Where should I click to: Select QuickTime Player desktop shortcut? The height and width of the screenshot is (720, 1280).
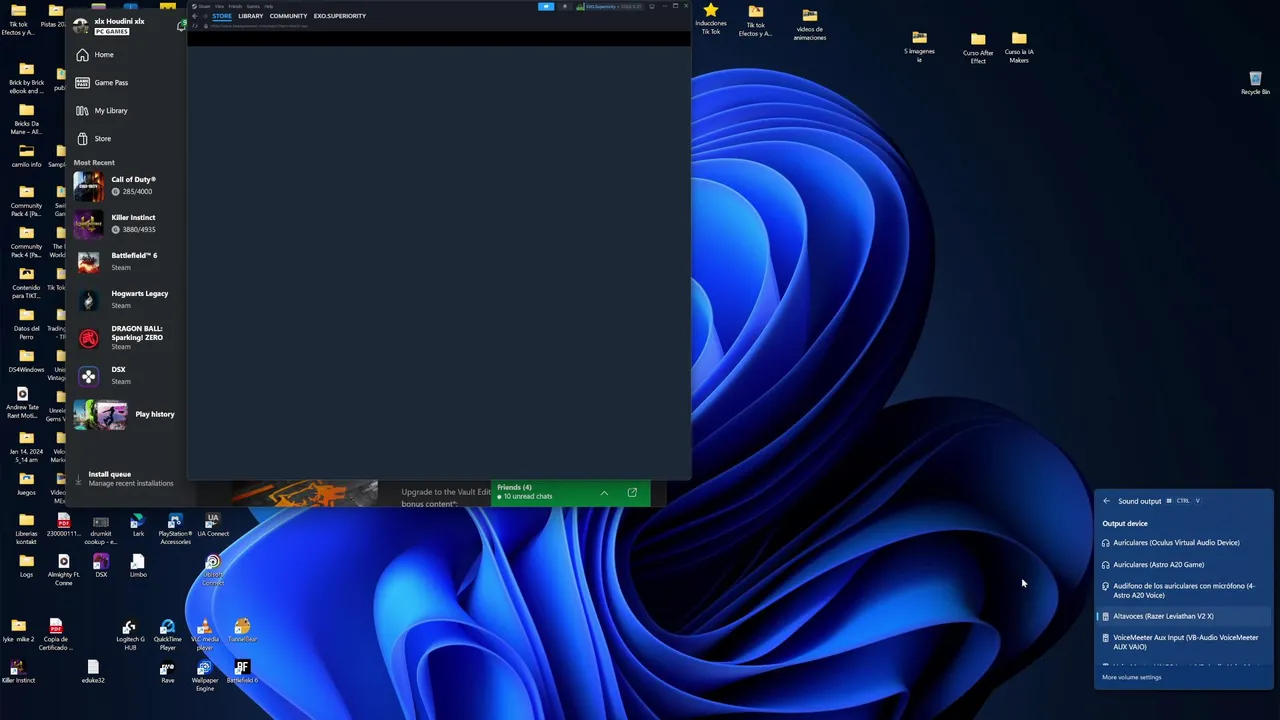click(167, 635)
